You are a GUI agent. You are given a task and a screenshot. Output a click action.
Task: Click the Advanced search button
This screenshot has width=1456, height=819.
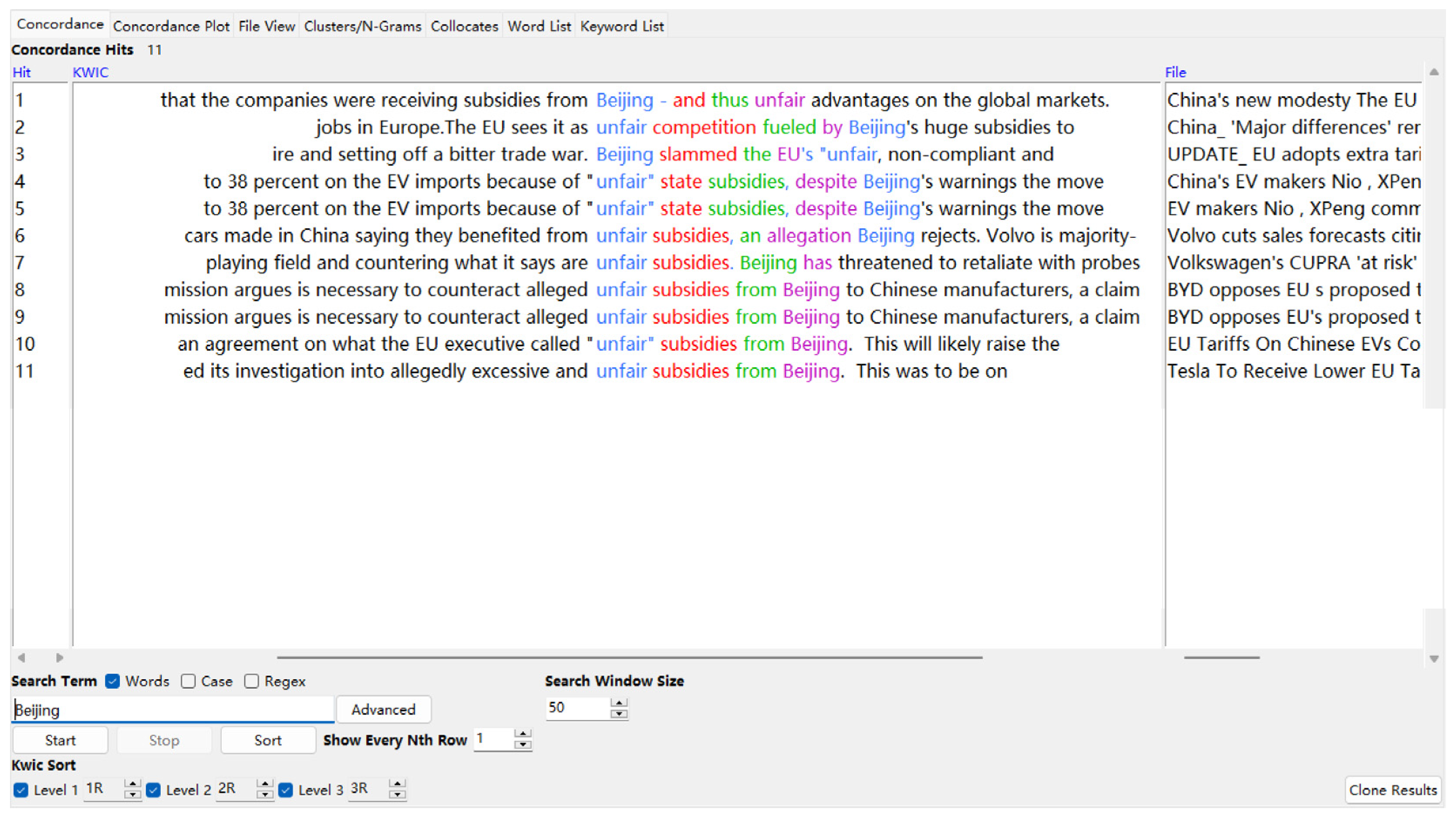(383, 709)
